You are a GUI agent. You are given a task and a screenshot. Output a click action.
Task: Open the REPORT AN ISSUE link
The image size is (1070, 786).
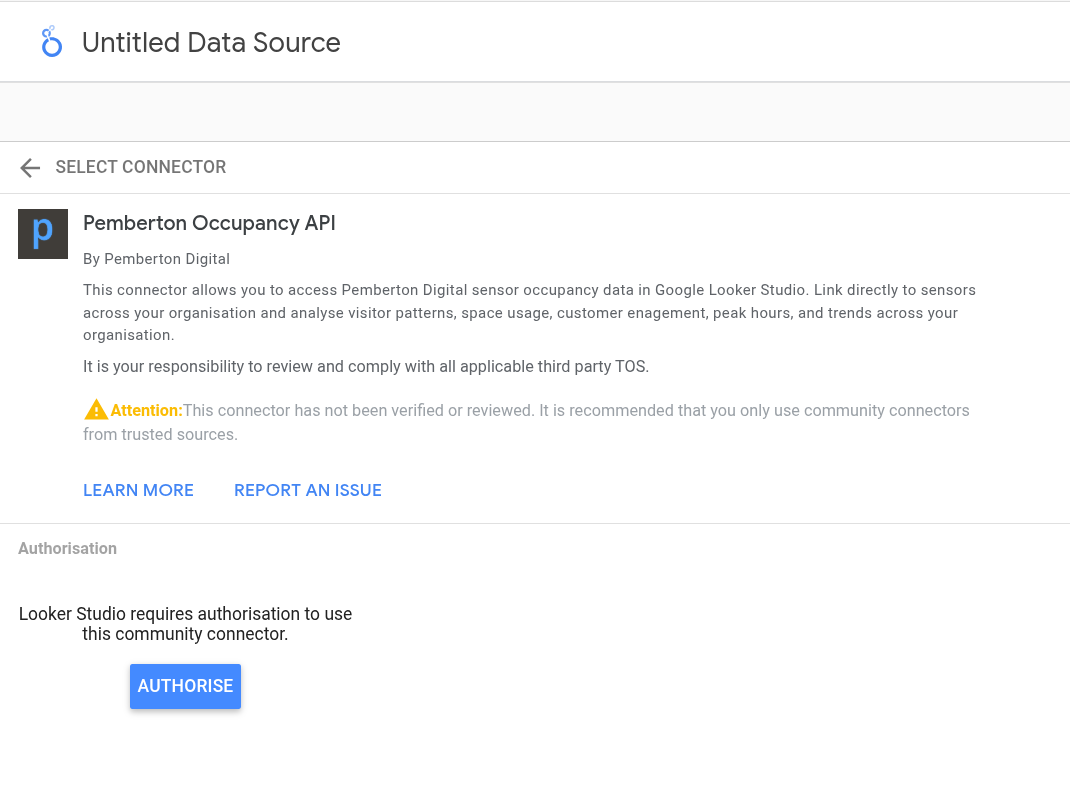308,490
